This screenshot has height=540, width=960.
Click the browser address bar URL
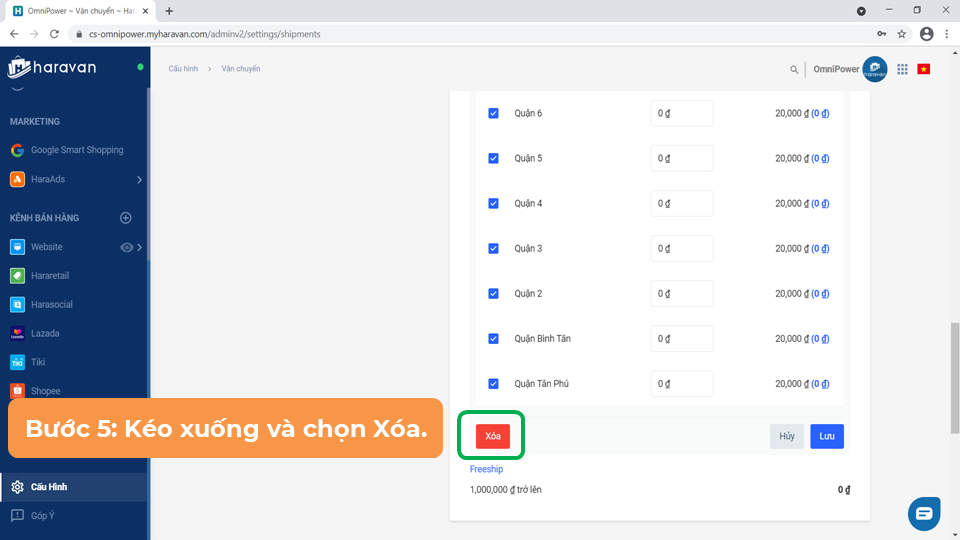(x=204, y=34)
